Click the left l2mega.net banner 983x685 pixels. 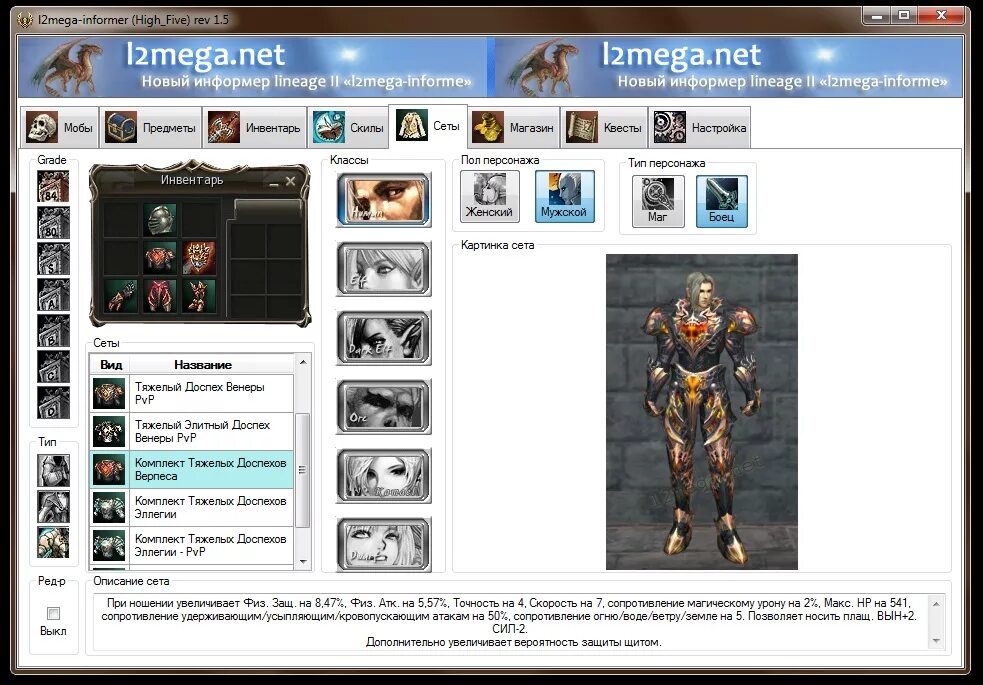[x=253, y=66]
